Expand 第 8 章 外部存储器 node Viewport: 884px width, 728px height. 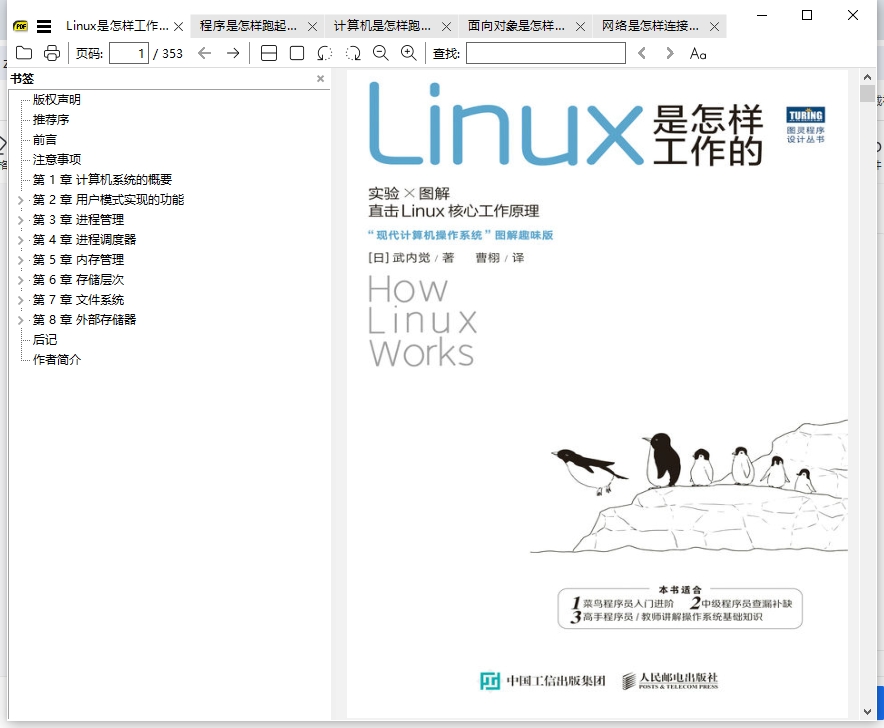pyautogui.click(x=20, y=320)
